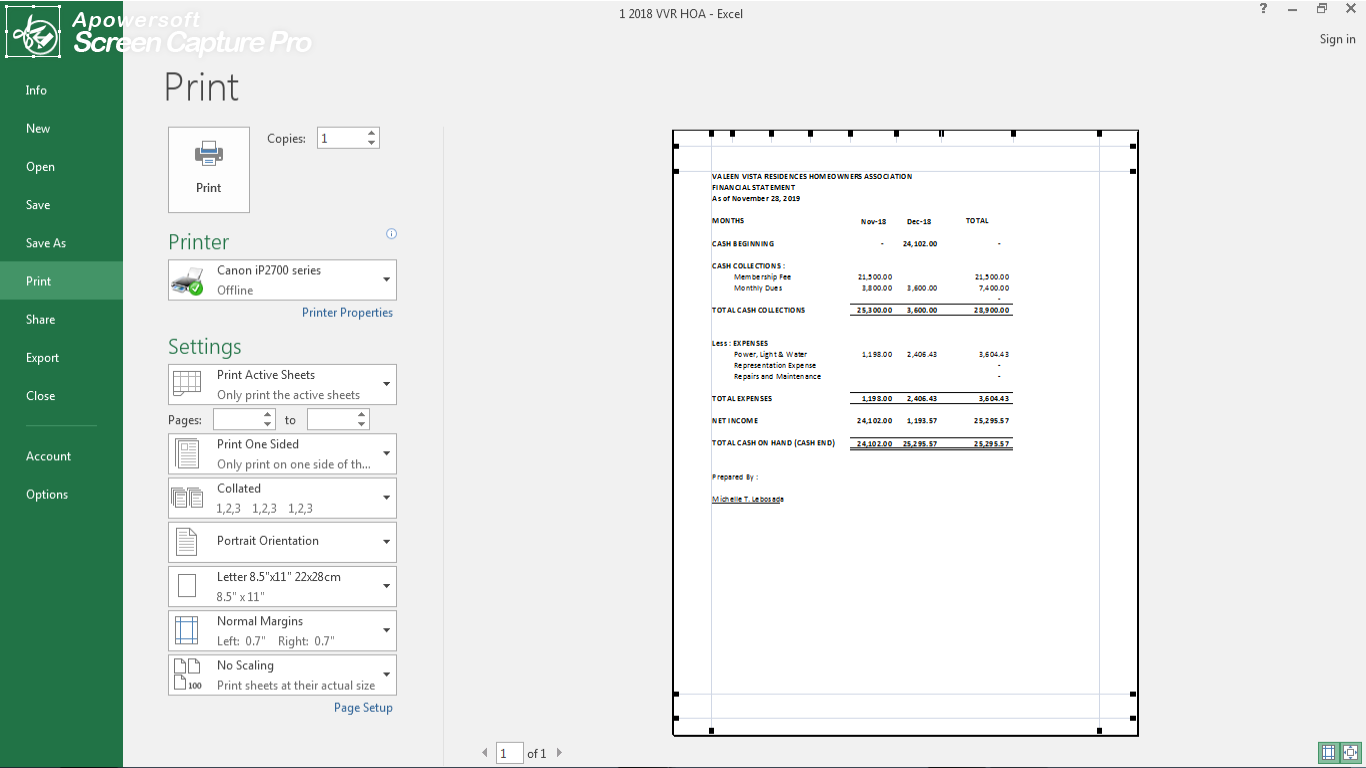Go to the Open page
Screen dimensions: 1366x768
(40, 167)
